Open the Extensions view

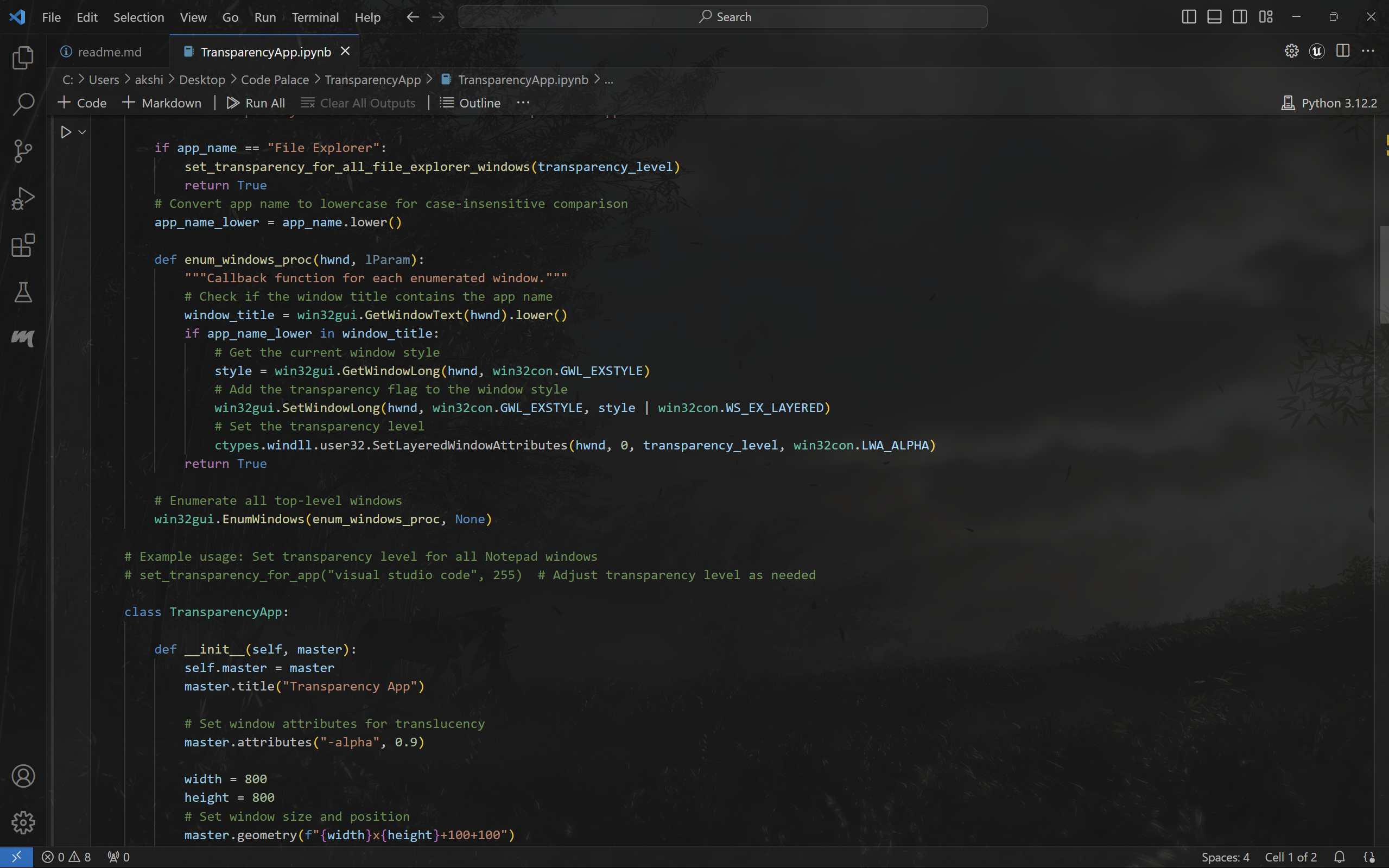tap(23, 246)
